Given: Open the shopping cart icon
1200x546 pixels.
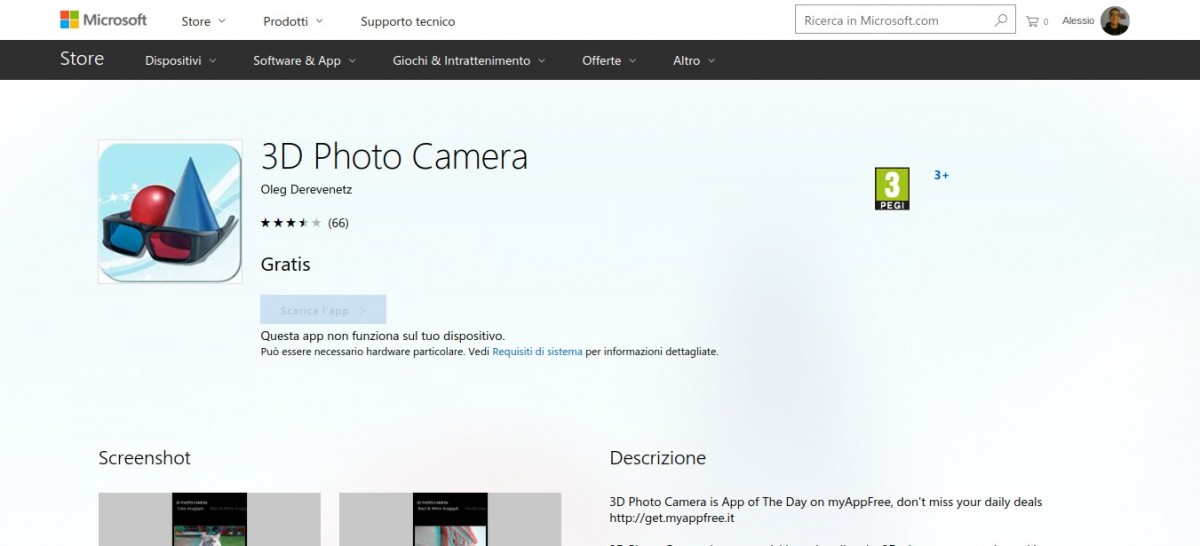Looking at the screenshot, I should [1032, 21].
